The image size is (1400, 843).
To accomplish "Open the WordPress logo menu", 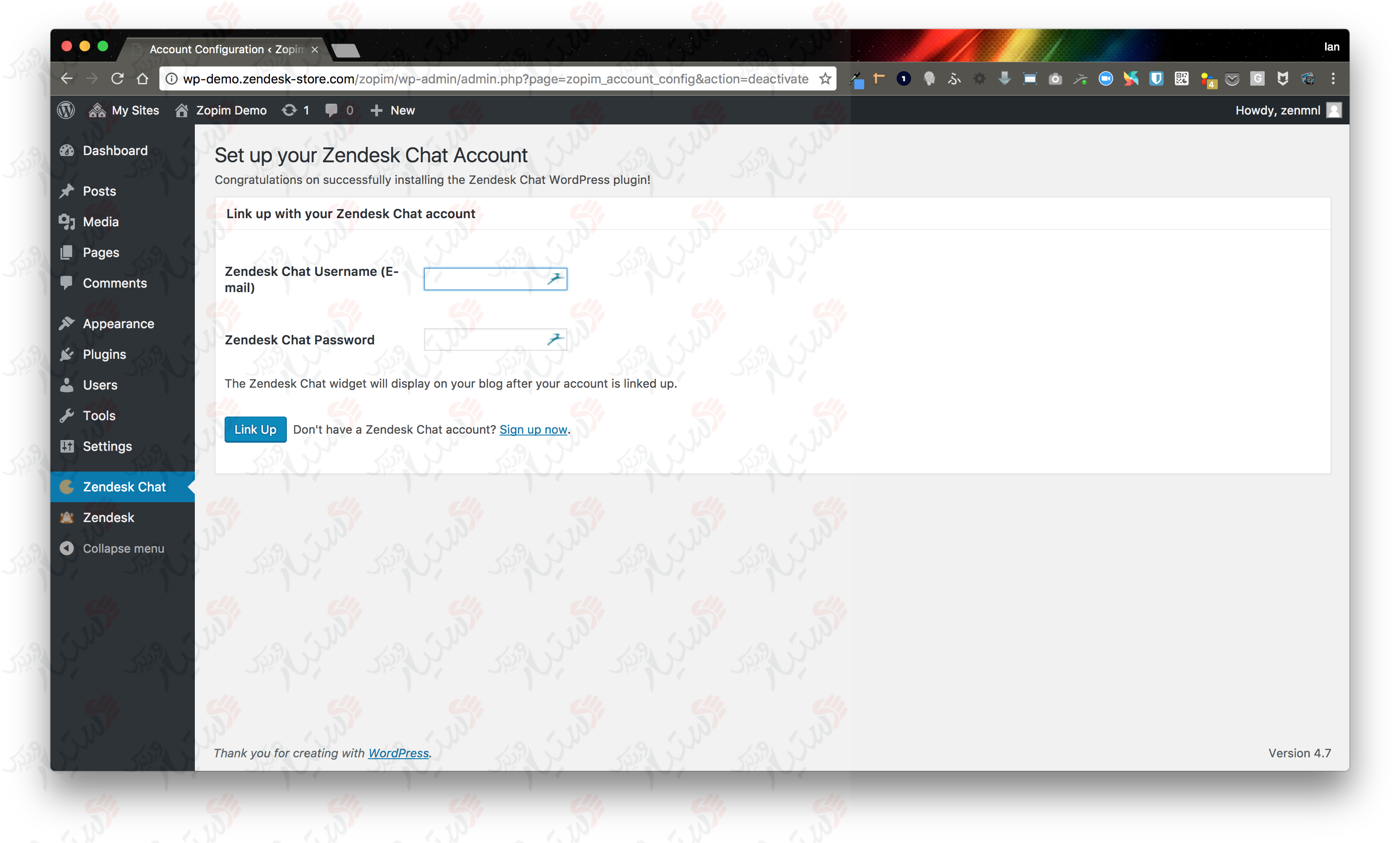I will coord(66,110).
